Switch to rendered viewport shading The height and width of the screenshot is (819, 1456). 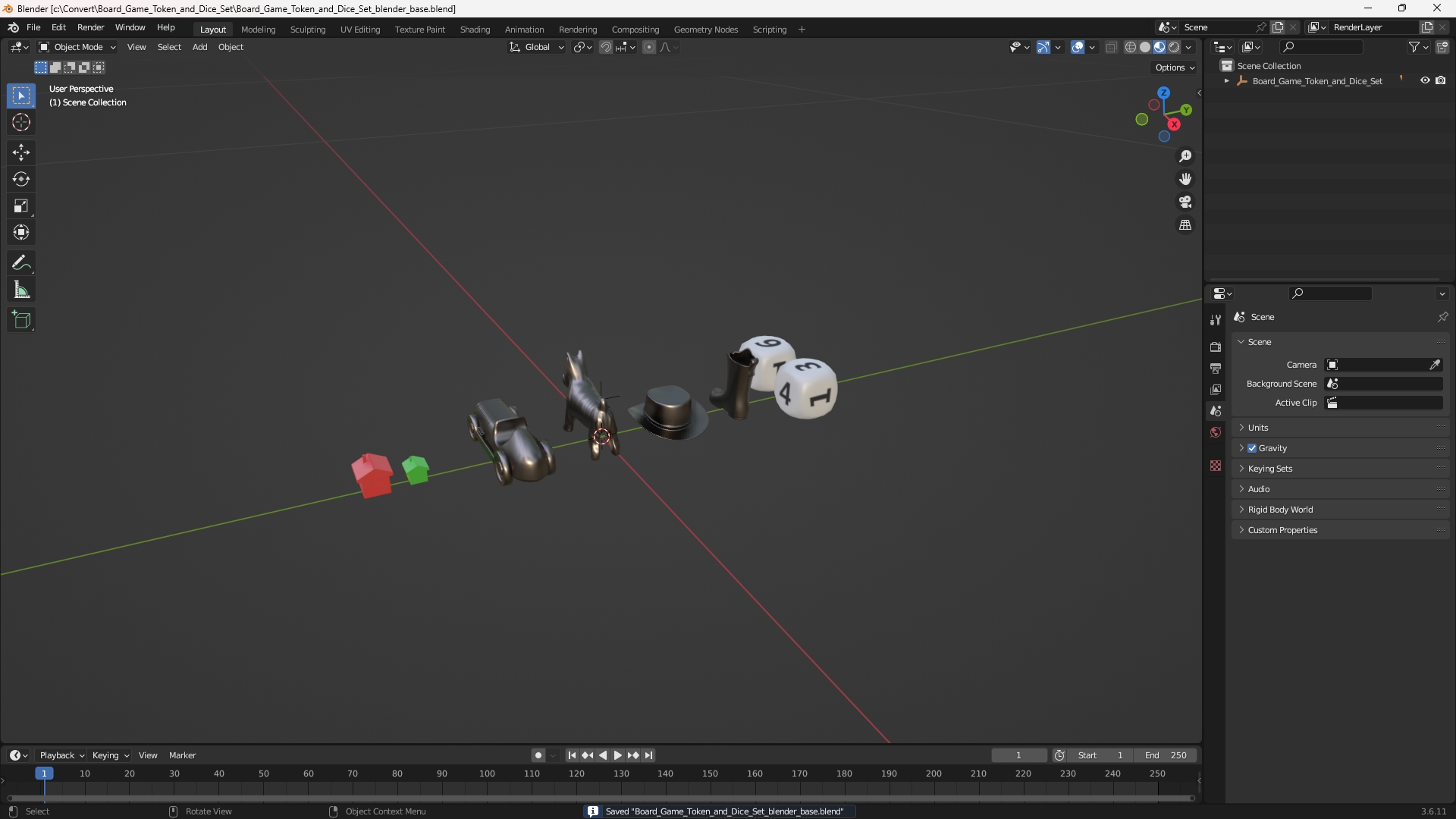point(1174,47)
